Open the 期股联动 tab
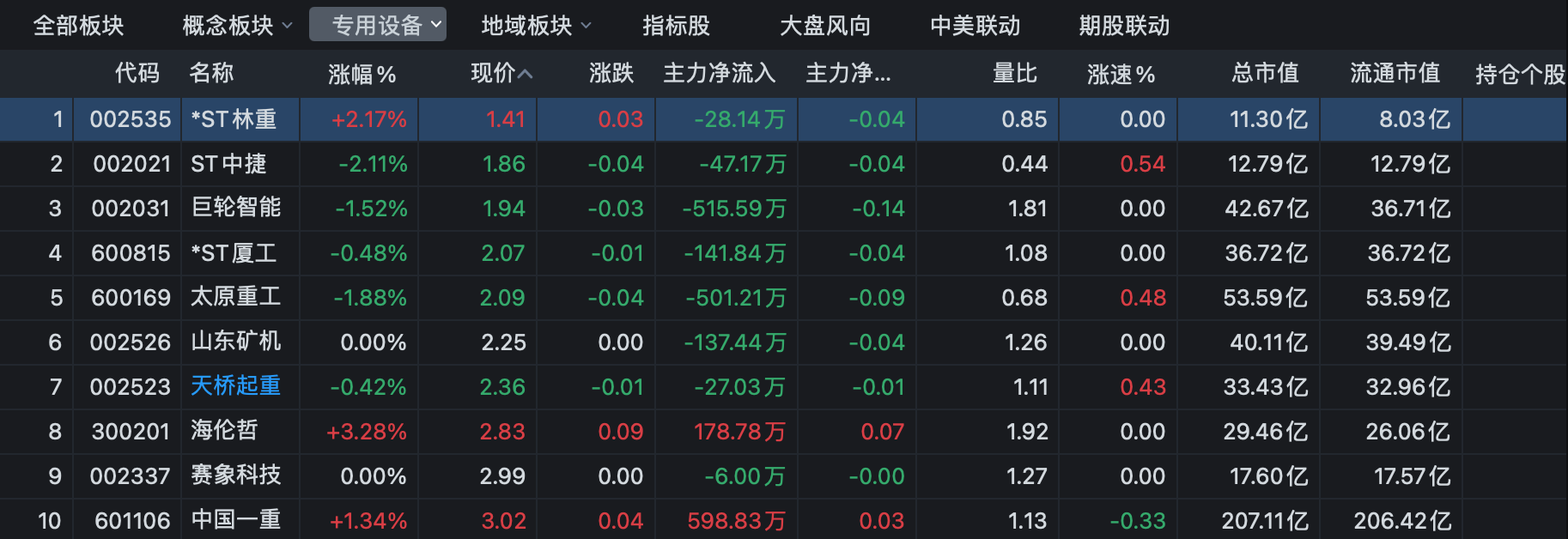Viewport: 1568px width, 539px height. [x=1124, y=26]
